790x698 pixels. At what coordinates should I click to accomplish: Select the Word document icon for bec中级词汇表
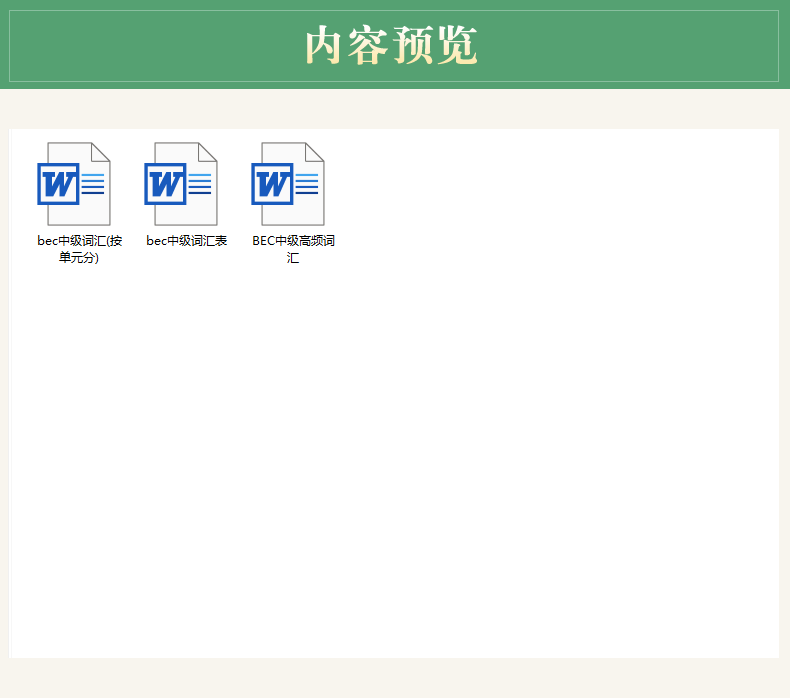181,184
